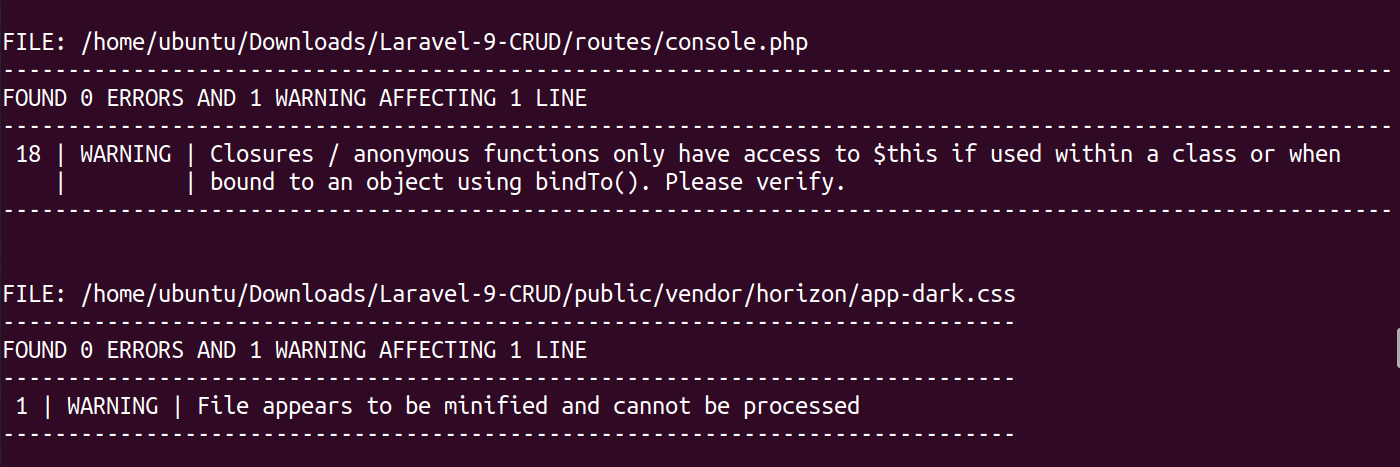This screenshot has height=467, width=1400.
Task: Click 'cannot be processed' text
Action: click(736, 407)
